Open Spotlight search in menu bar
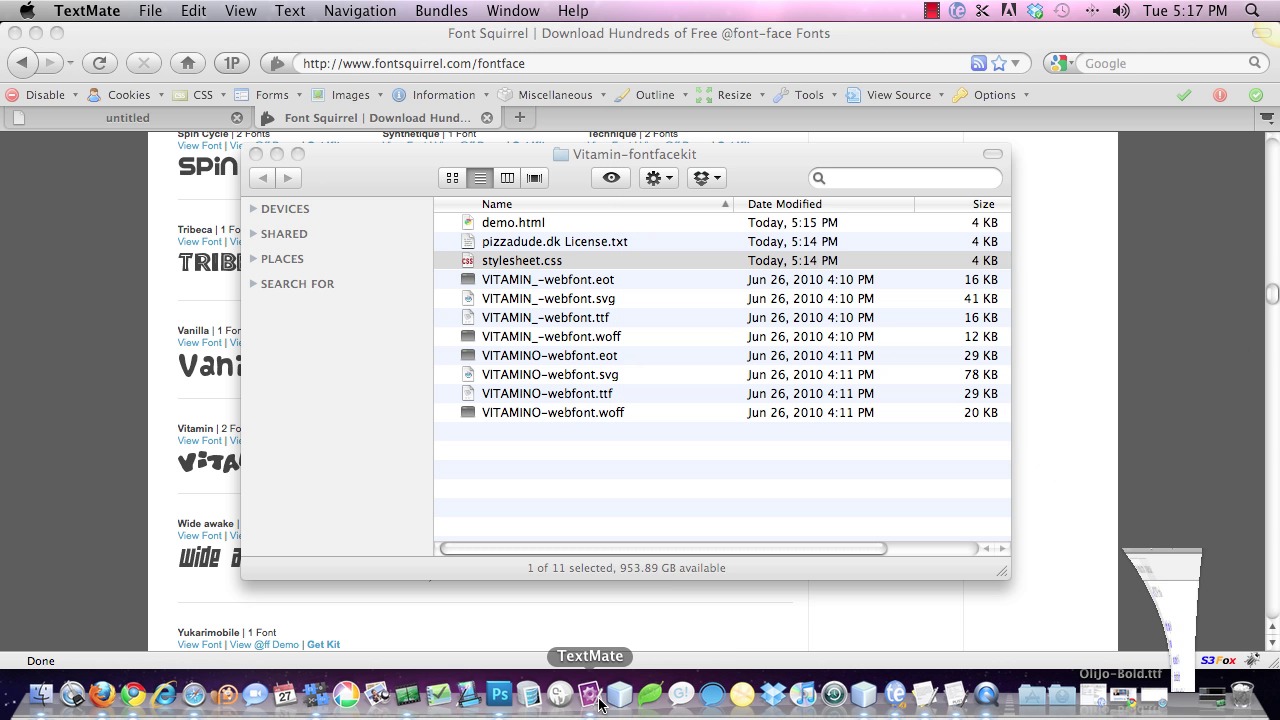Viewport: 1280px width, 720px height. [x=1252, y=11]
